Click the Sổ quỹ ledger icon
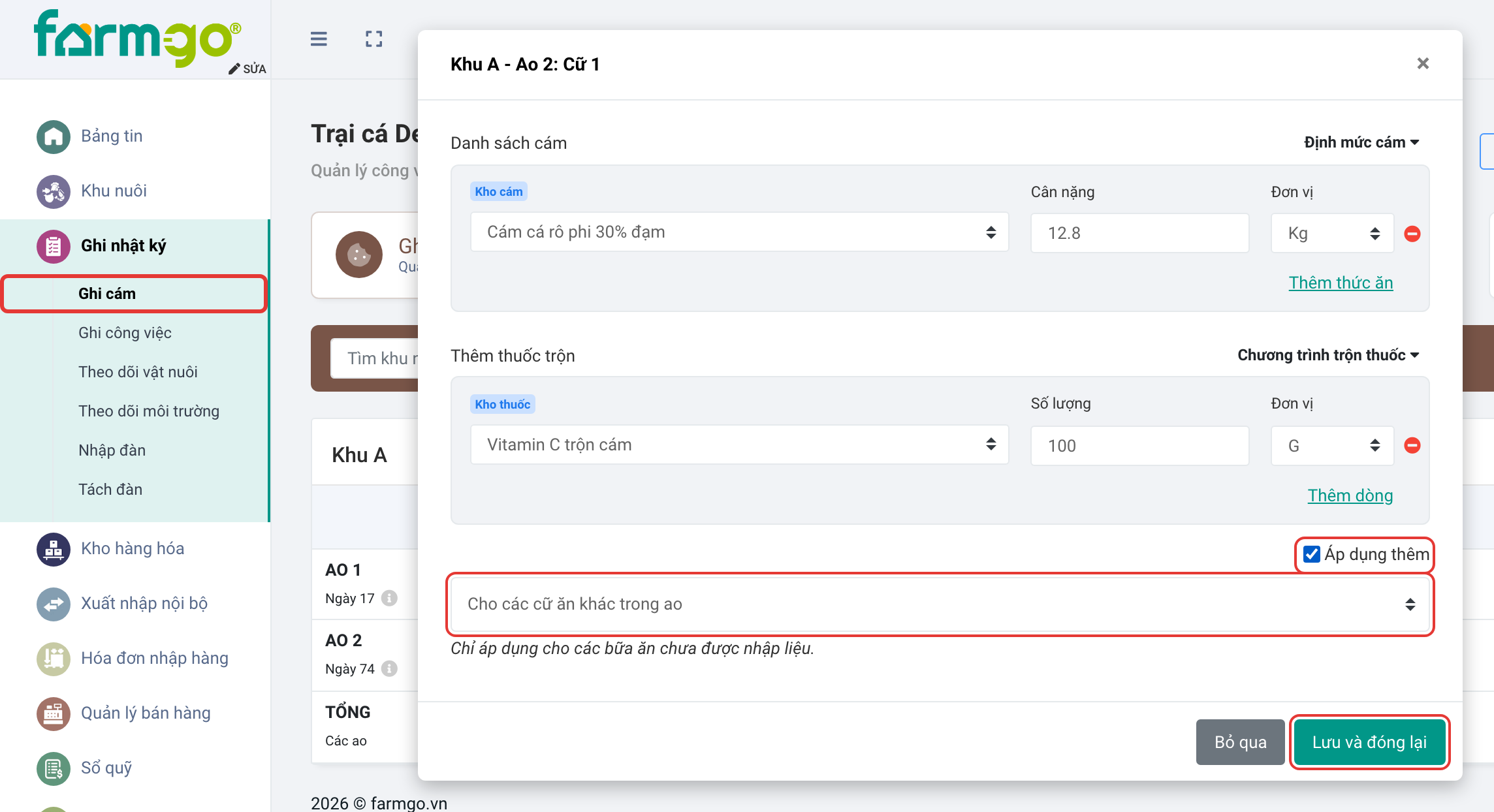Image resolution: width=1494 pixels, height=812 pixels. [x=54, y=768]
